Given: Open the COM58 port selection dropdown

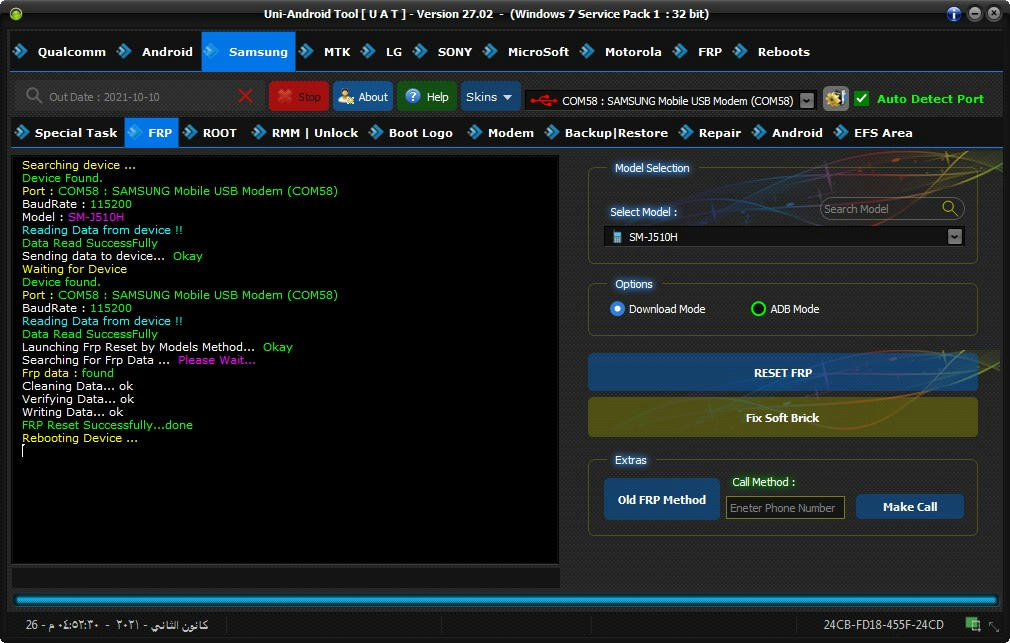Looking at the screenshot, I should click(x=806, y=101).
